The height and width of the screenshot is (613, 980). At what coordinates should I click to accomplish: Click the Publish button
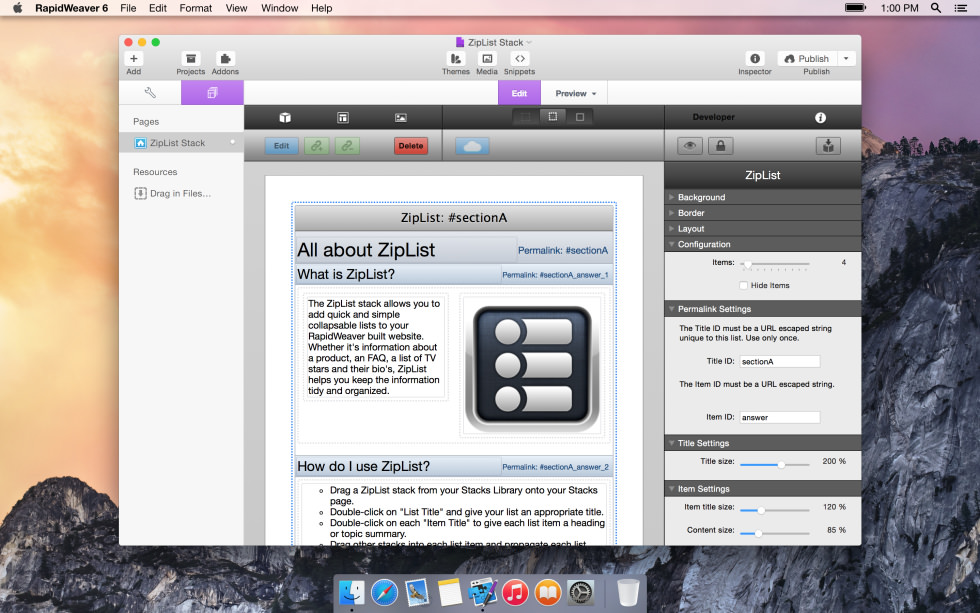[807, 59]
